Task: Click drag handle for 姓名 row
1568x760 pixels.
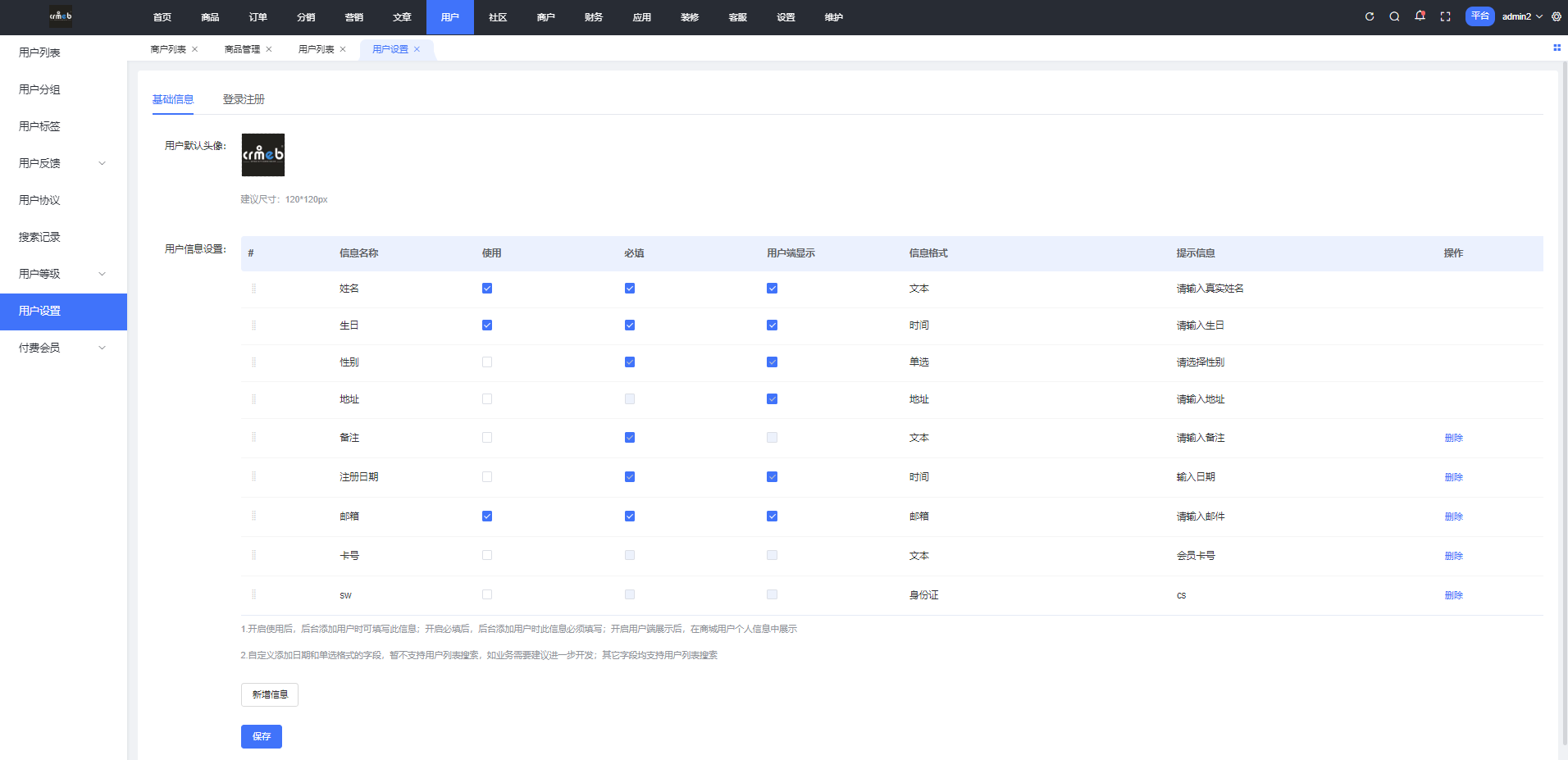Action: [253, 289]
